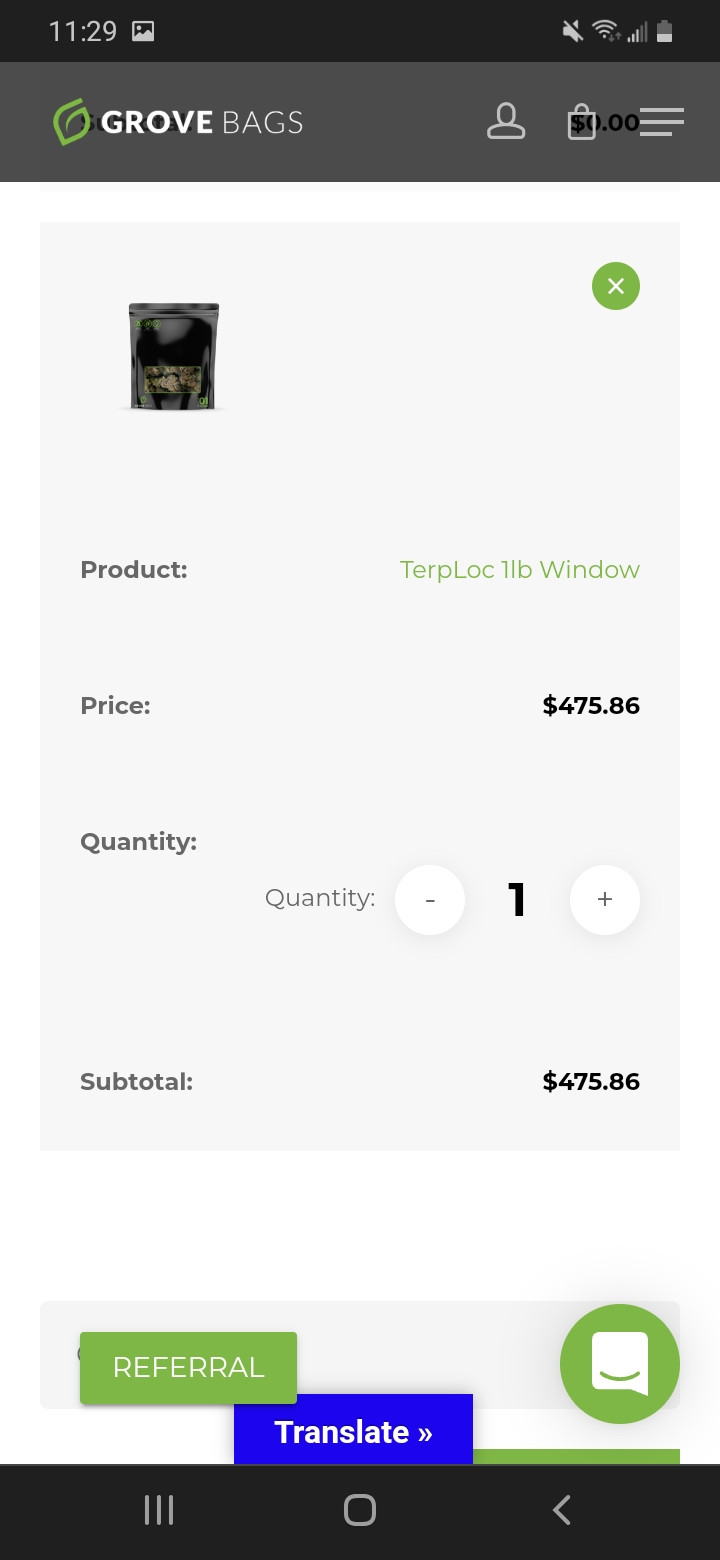The image size is (720, 1560).
Task: Open the hamburger navigation menu
Action: pos(662,122)
